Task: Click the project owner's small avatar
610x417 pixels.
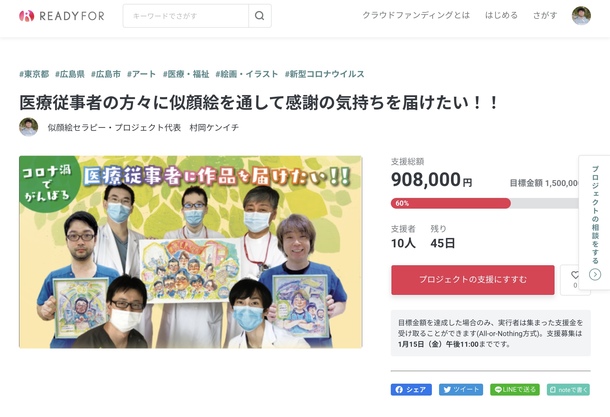Action: point(29,127)
